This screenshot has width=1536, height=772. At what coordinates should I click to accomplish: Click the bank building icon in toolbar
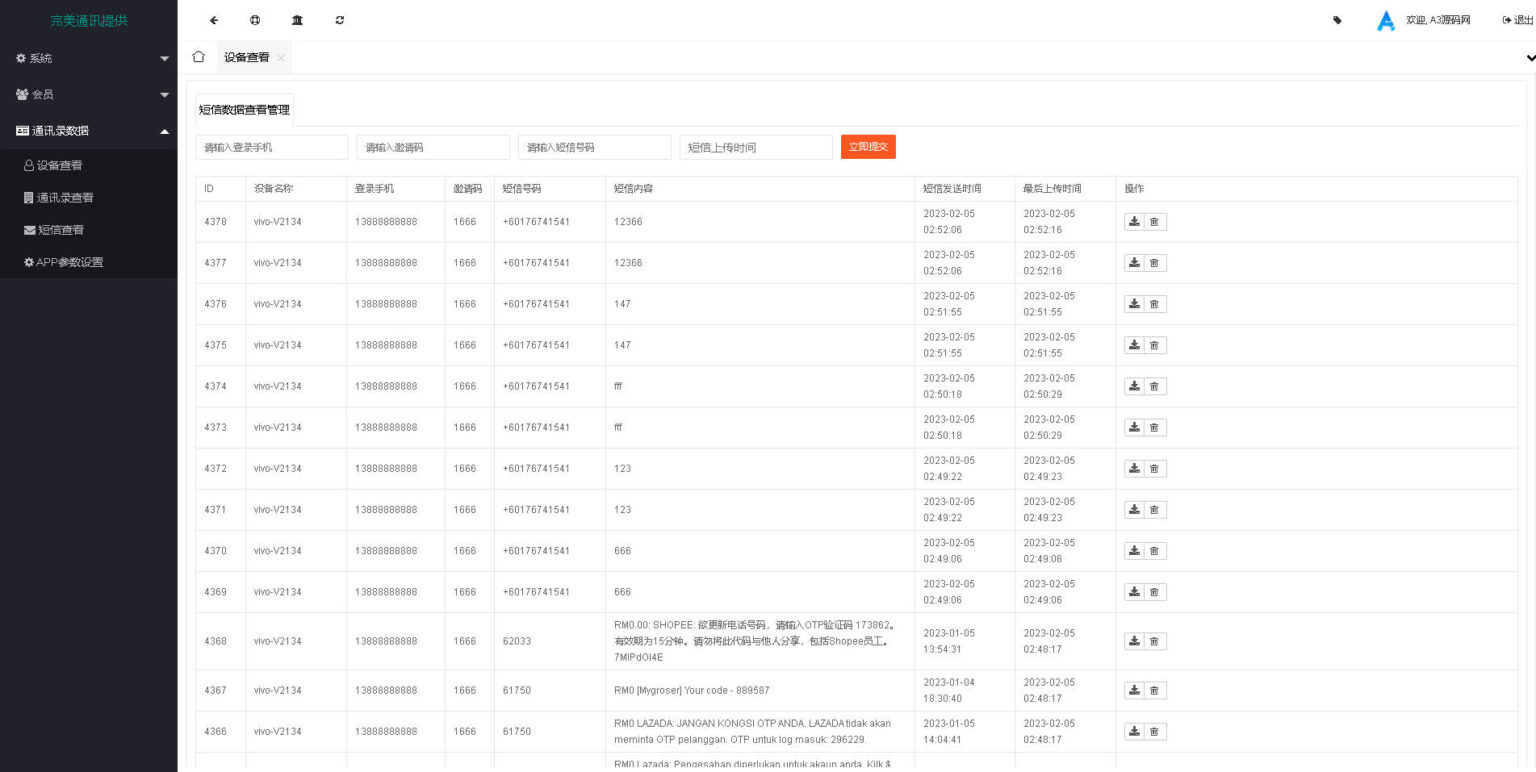(x=297, y=20)
